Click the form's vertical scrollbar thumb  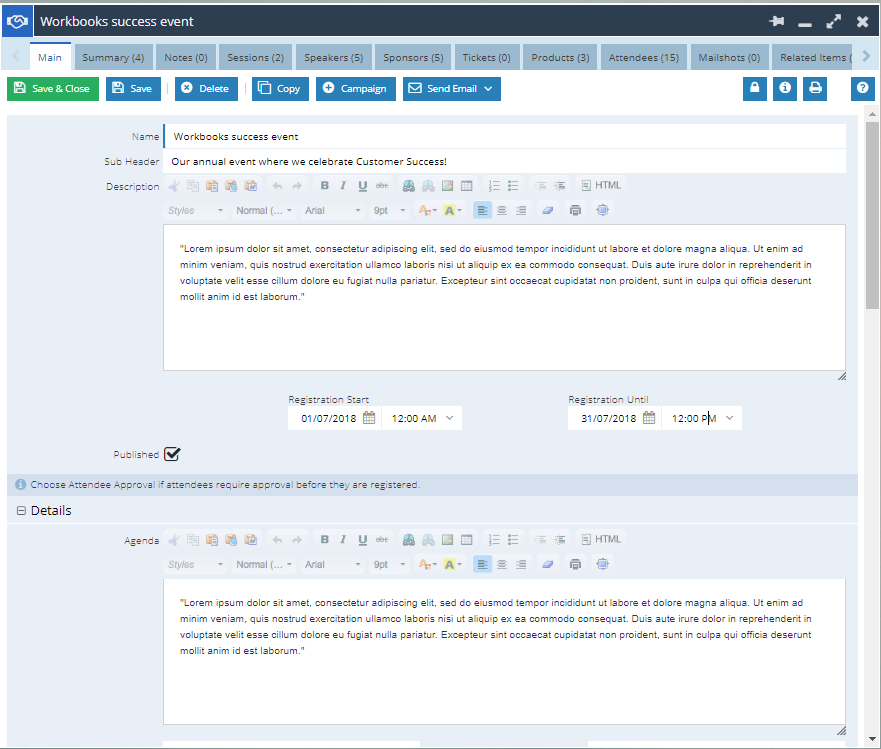tap(872, 215)
